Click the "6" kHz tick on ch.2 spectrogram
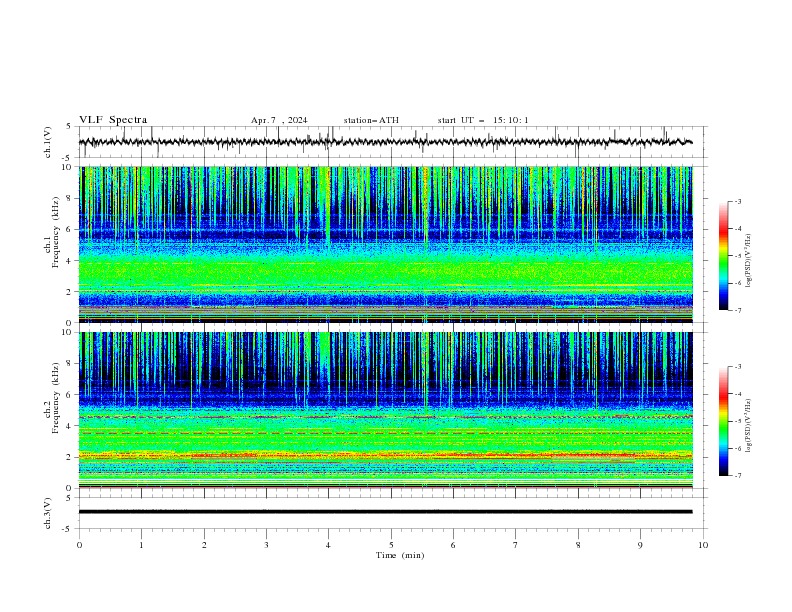This screenshot has height=612, width=792. click(71, 395)
